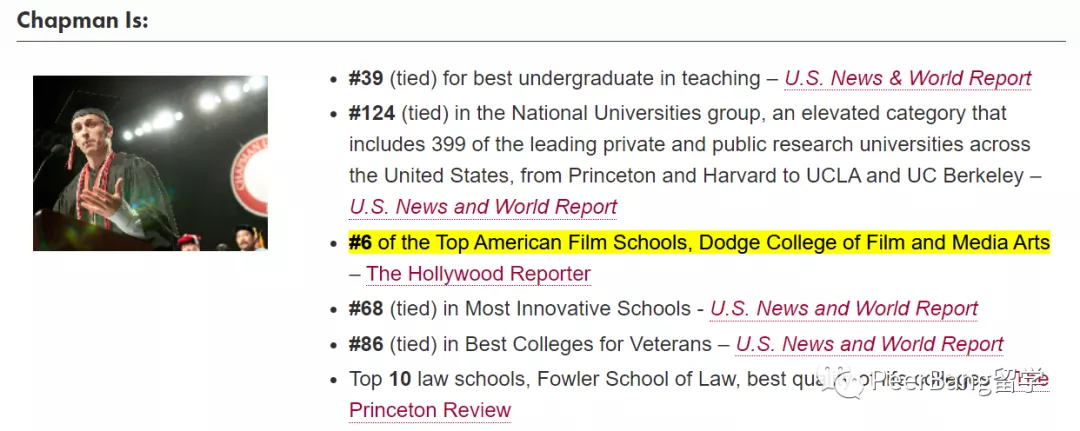Click the bold #124 ranking number
The image size is (1080, 431).
[372, 113]
